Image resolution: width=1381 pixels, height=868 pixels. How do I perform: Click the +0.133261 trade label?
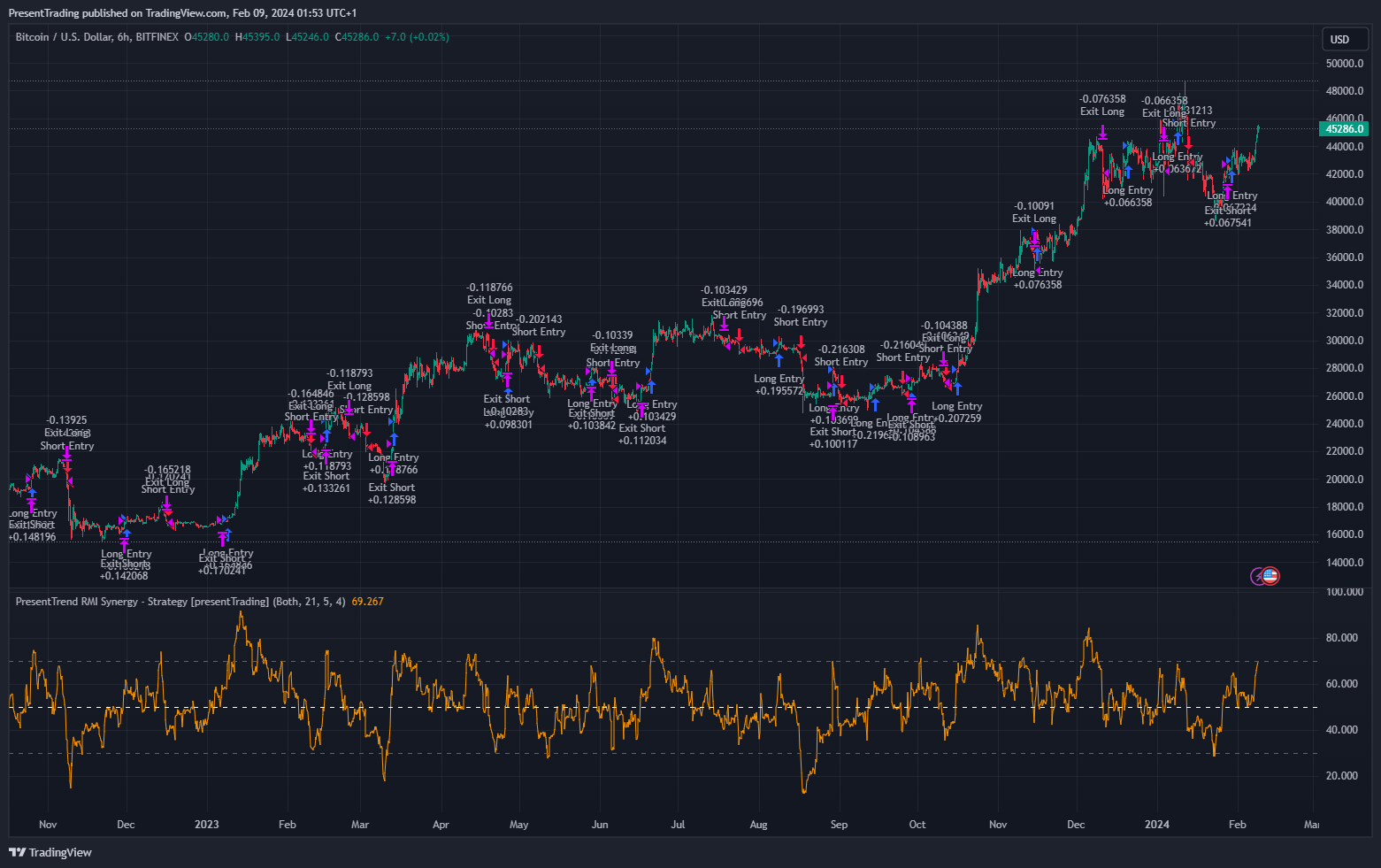click(326, 488)
